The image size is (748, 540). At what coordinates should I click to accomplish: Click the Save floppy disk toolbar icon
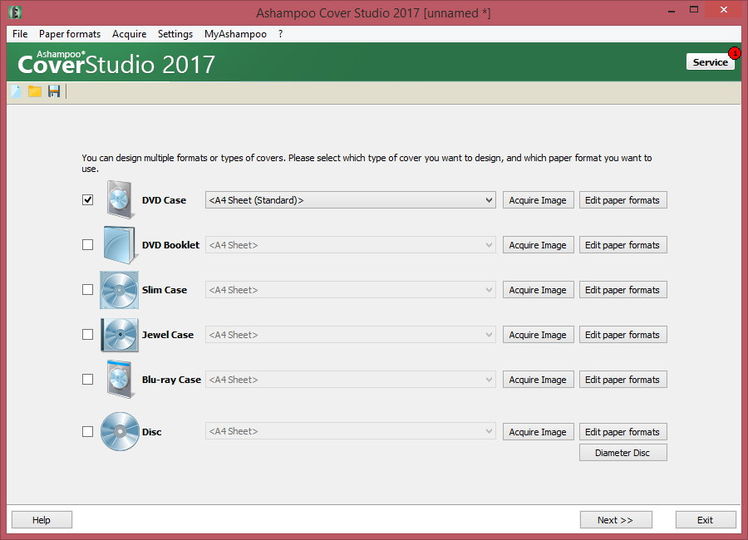tap(54, 91)
